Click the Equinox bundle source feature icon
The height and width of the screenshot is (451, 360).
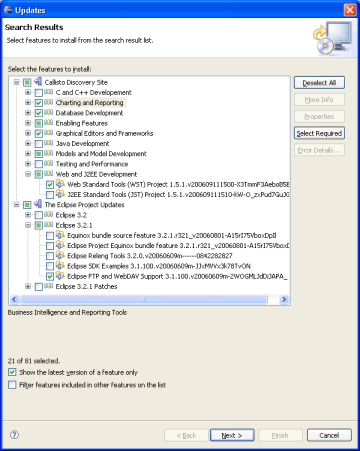[x=60, y=235]
